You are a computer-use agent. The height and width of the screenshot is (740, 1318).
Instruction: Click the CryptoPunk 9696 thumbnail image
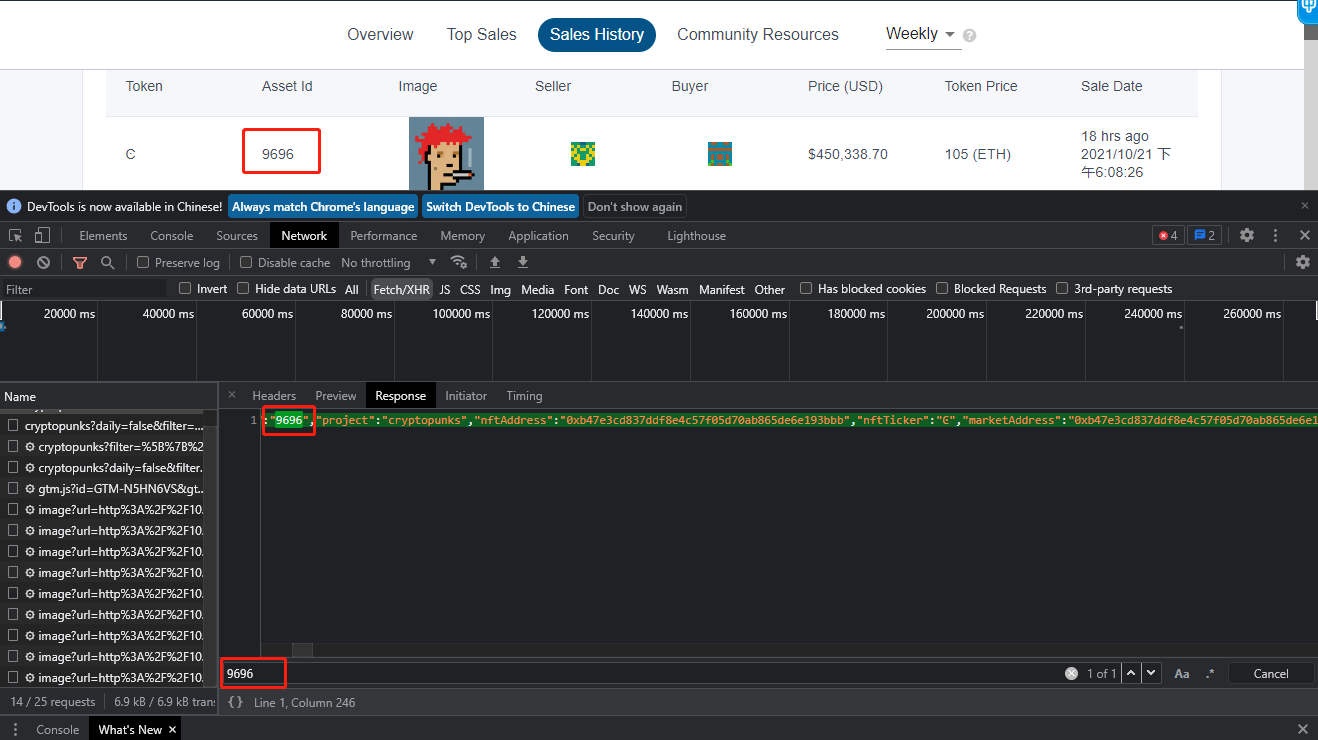tap(446, 154)
